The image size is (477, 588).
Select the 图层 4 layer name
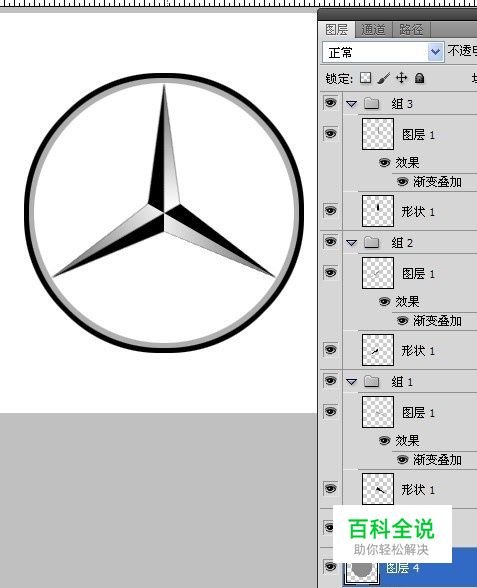pyautogui.click(x=403, y=568)
